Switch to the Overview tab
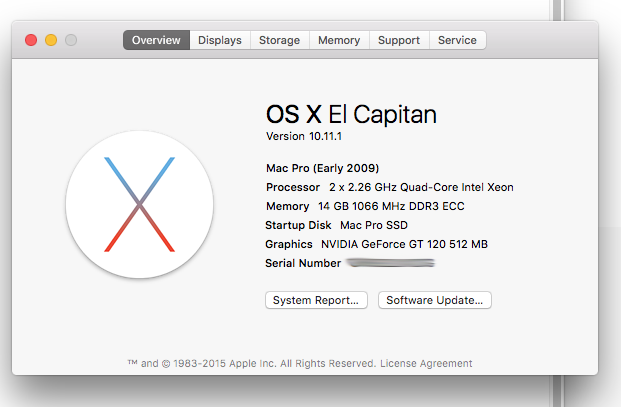The image size is (621, 407). 156,40
